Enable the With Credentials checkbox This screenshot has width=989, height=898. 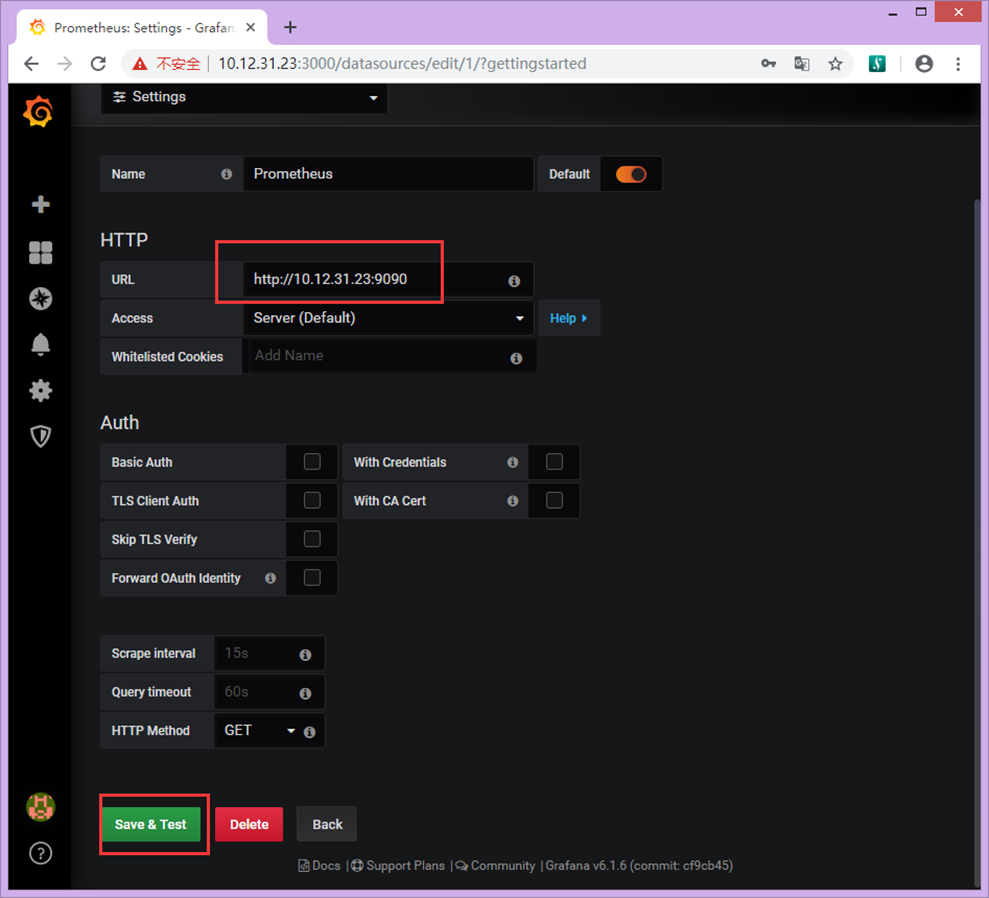point(554,462)
